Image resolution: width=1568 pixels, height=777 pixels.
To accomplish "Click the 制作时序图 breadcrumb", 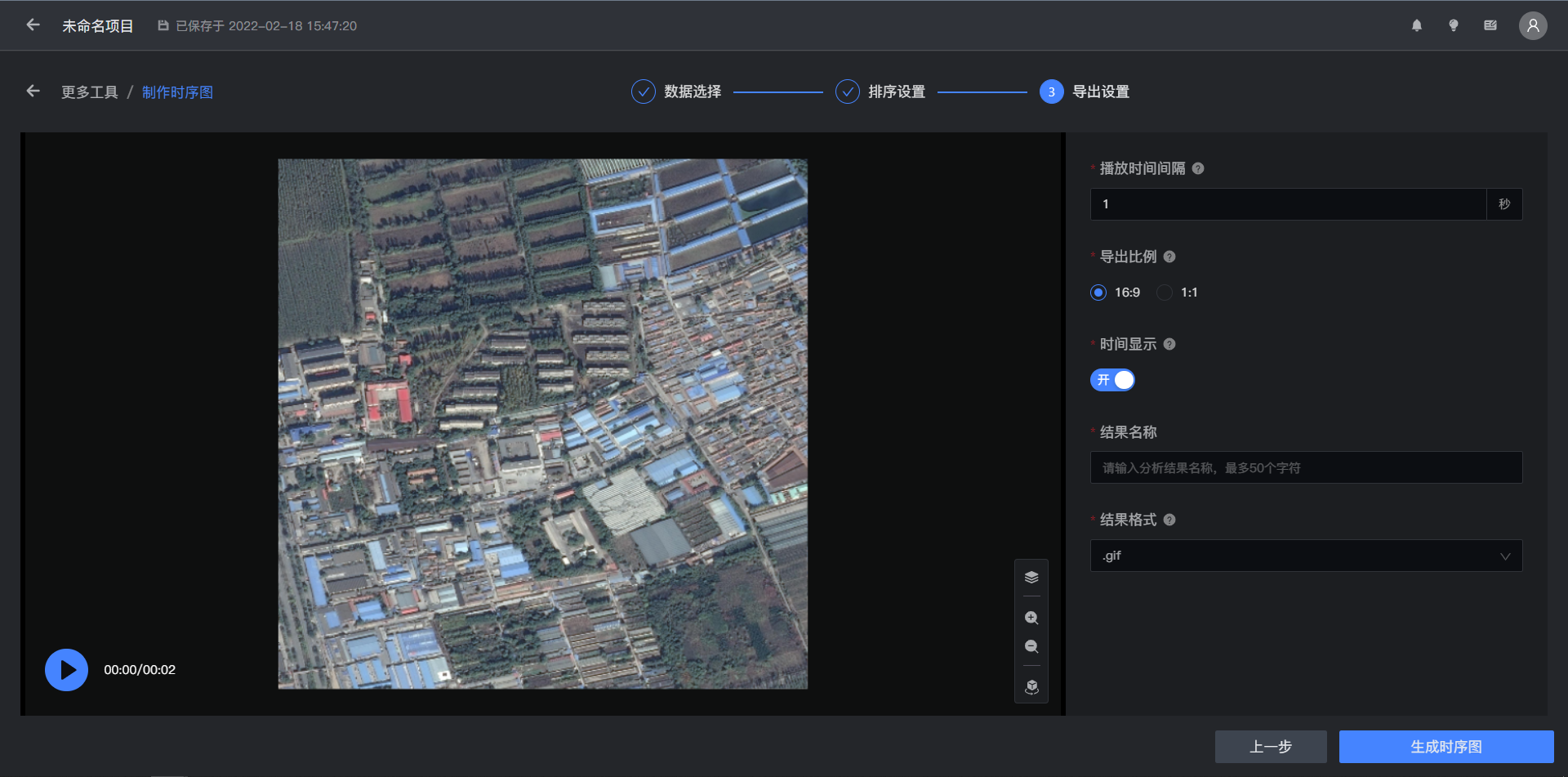I will (x=177, y=92).
